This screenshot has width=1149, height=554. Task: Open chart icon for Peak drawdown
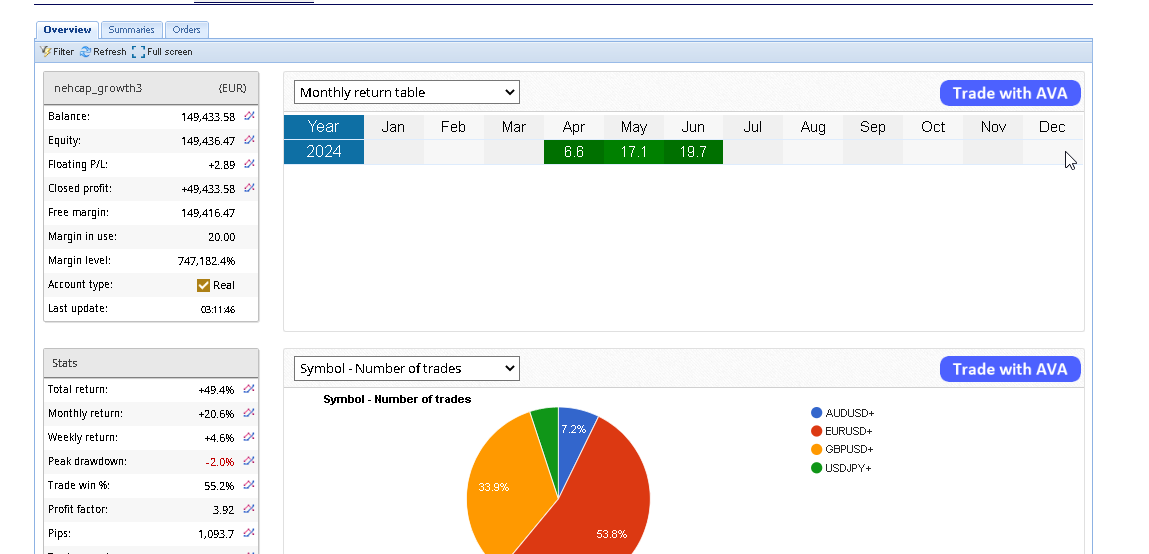coord(249,461)
